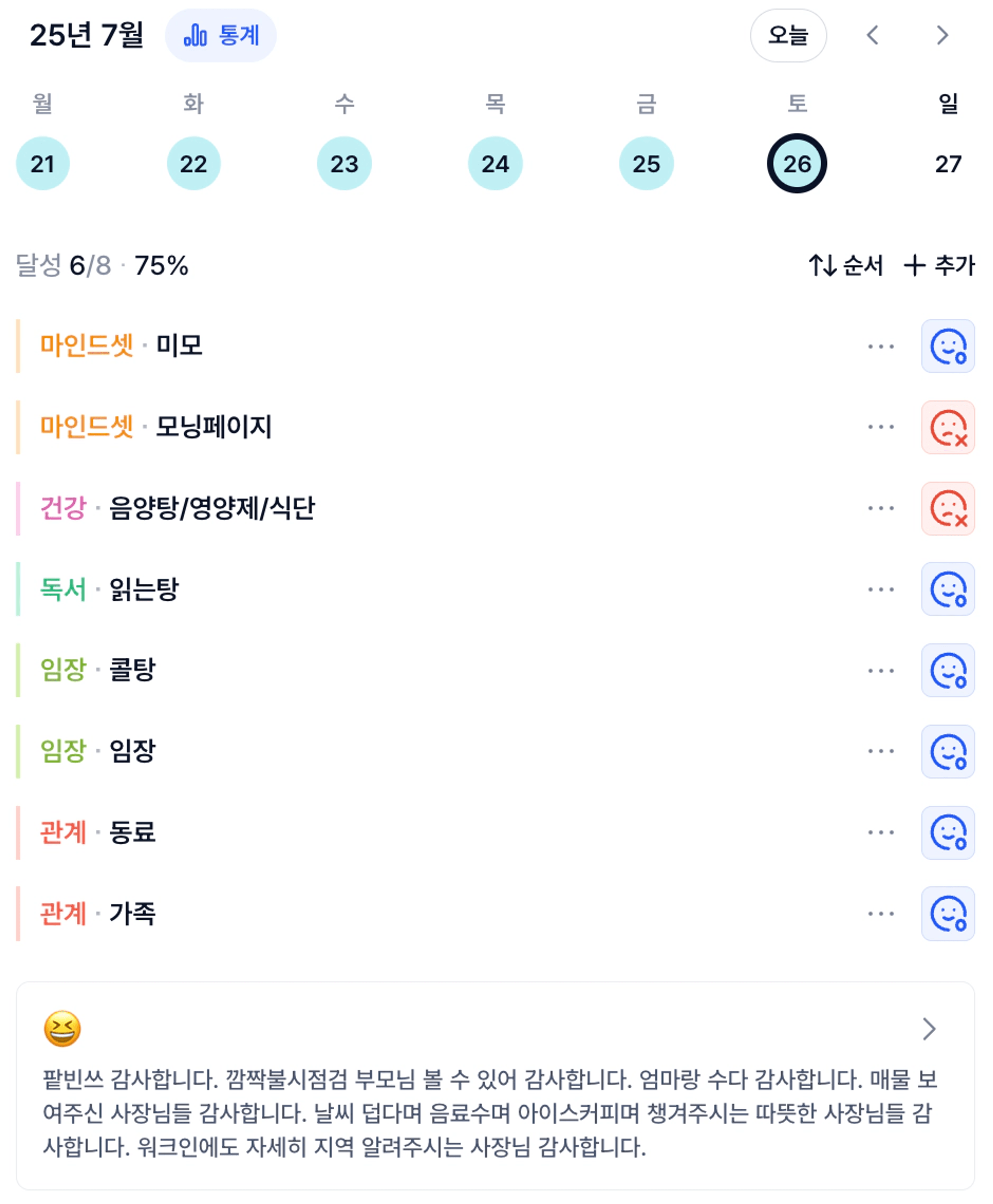Viewport: 993px width, 1204px height.
Task: Open more options for 가족
Action: point(881,913)
